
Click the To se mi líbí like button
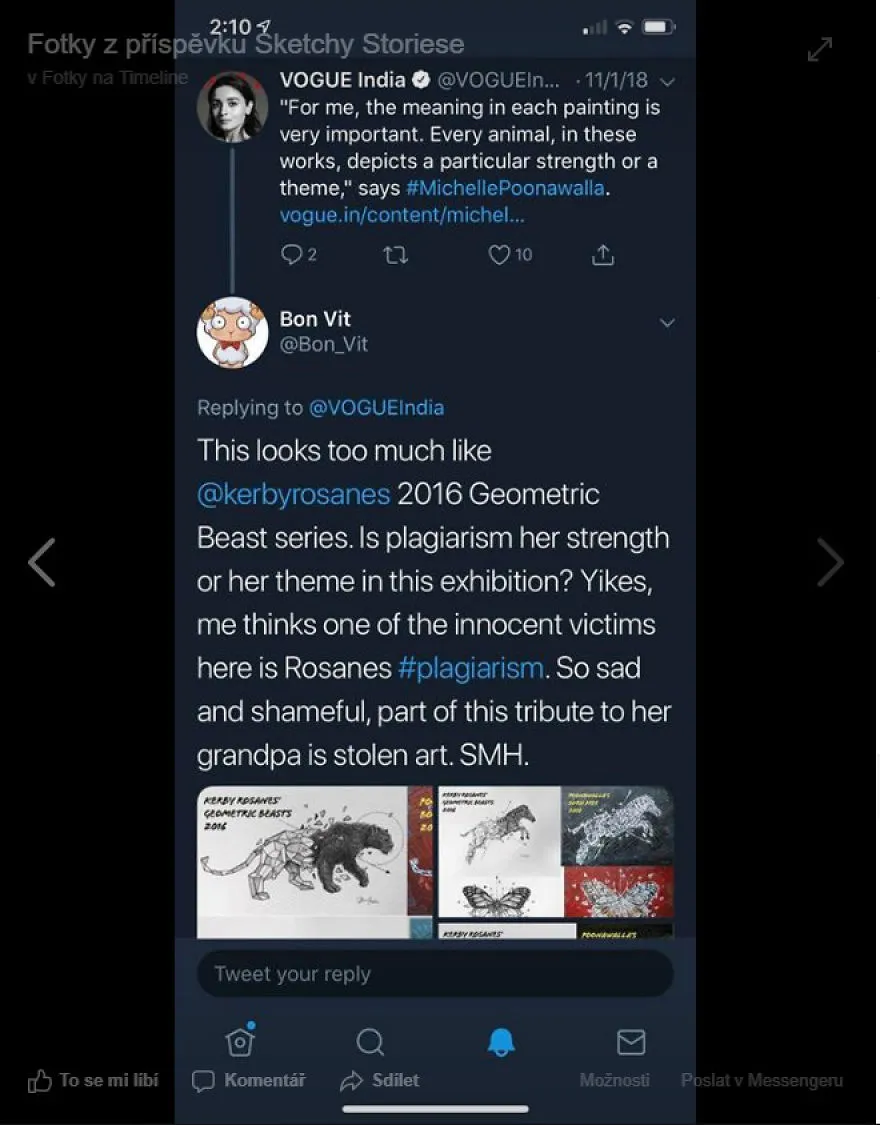[93, 1081]
